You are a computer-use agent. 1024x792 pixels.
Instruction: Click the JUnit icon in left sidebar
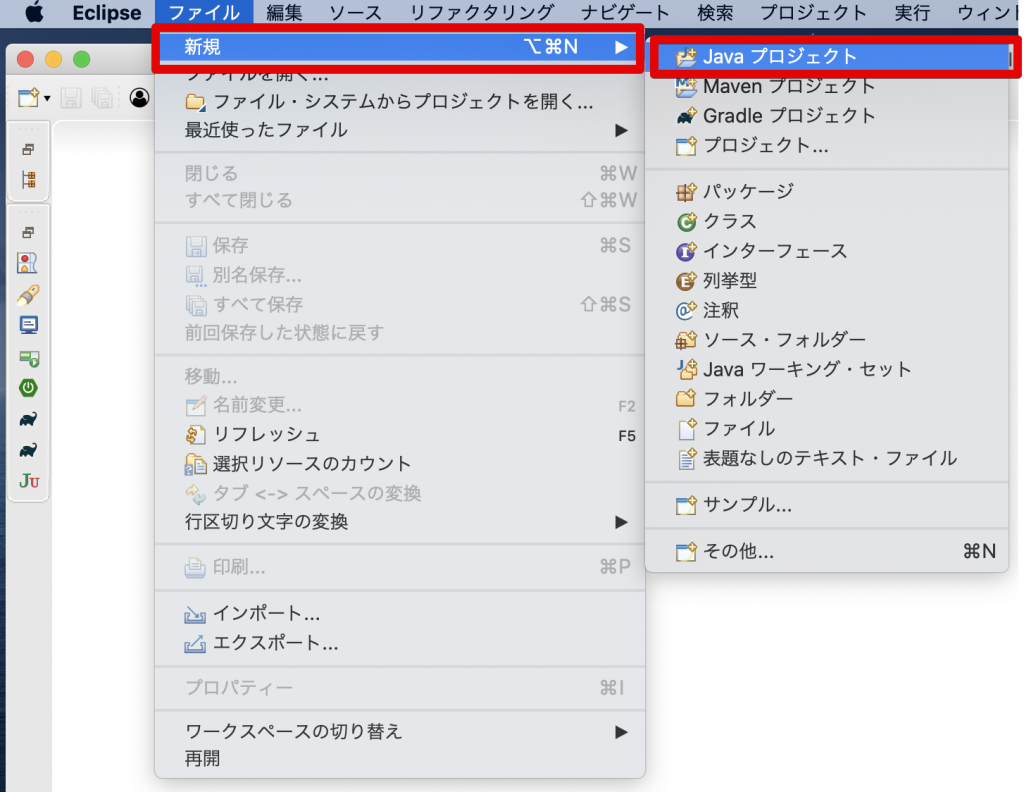pos(29,481)
